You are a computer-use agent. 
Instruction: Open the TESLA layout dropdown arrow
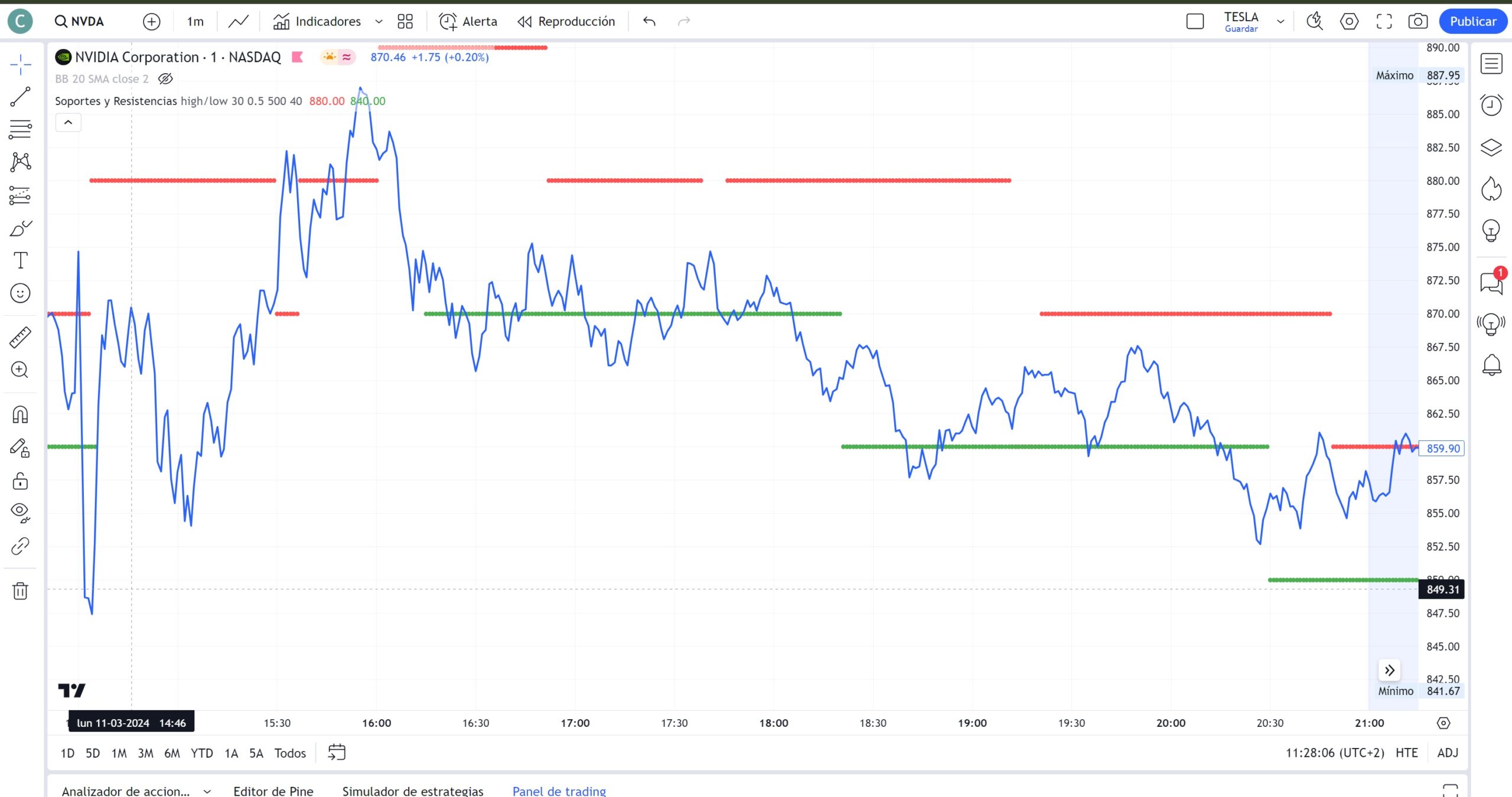click(1280, 21)
